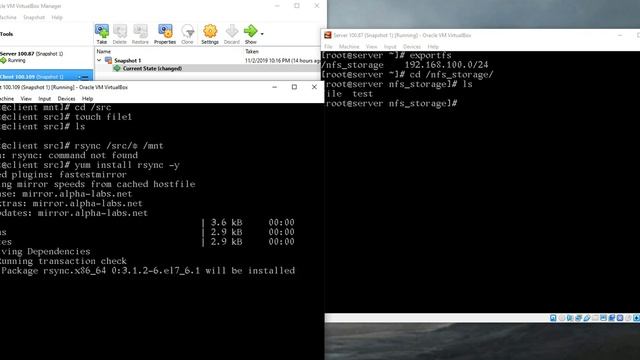
Task: Click the audio status icon in Server window
Action: (x=570, y=318)
